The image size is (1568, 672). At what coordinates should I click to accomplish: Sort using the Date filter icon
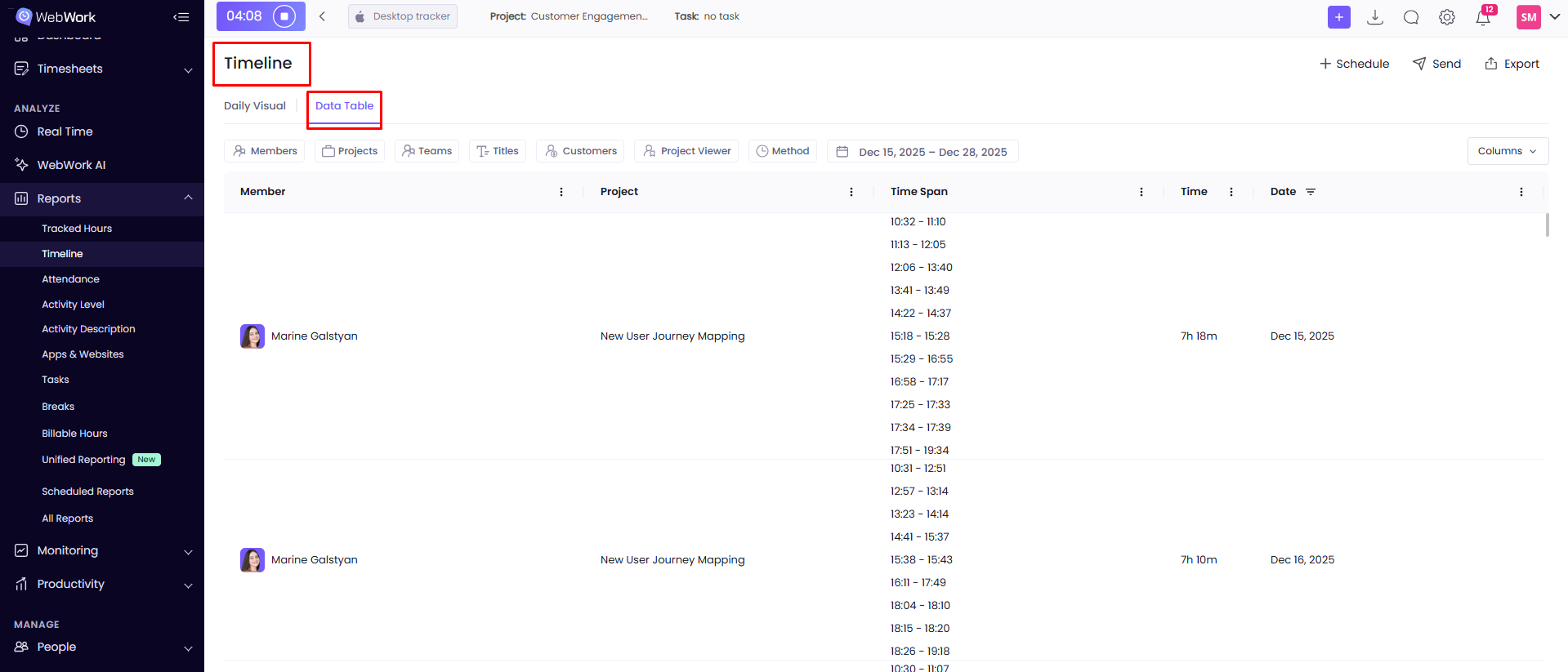point(1311,192)
